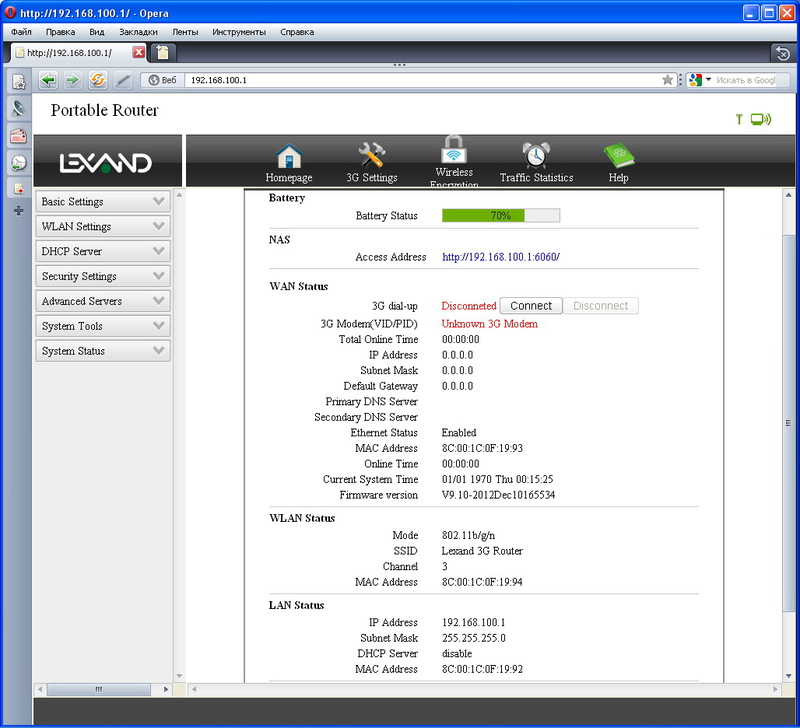Click the connected device wireless status icon
Viewport: 800px width, 728px height.
pos(761,119)
